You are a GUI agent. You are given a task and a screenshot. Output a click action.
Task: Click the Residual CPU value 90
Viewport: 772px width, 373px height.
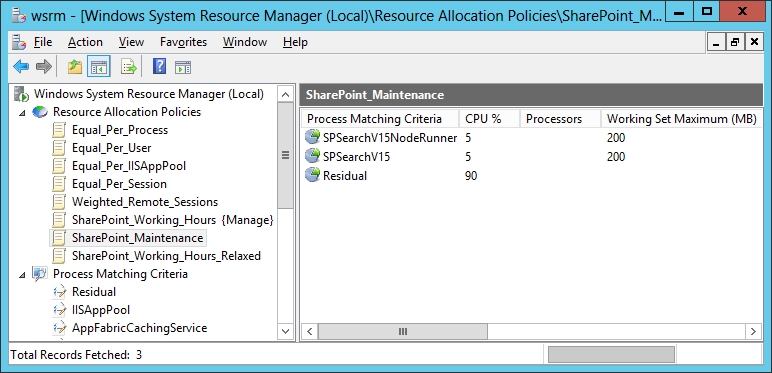[471, 176]
